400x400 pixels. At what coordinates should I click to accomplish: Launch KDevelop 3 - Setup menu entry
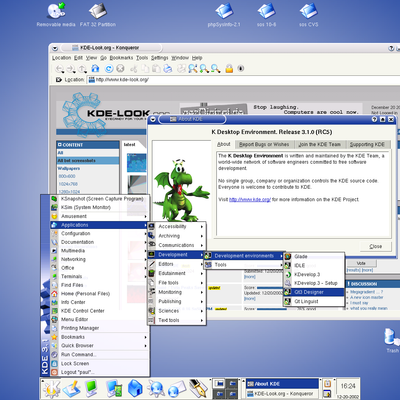[x=314, y=283]
